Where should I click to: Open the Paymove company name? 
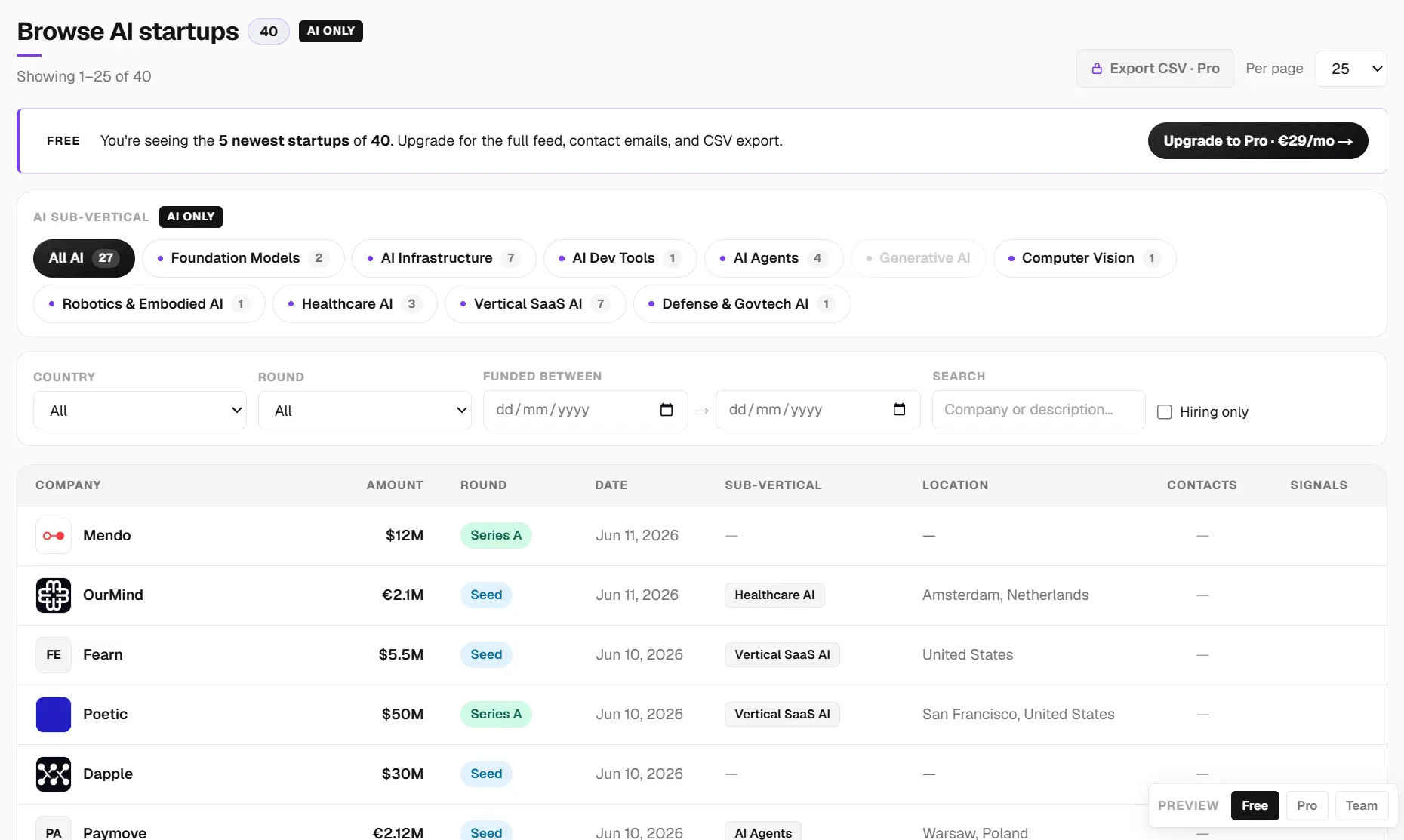point(115,832)
